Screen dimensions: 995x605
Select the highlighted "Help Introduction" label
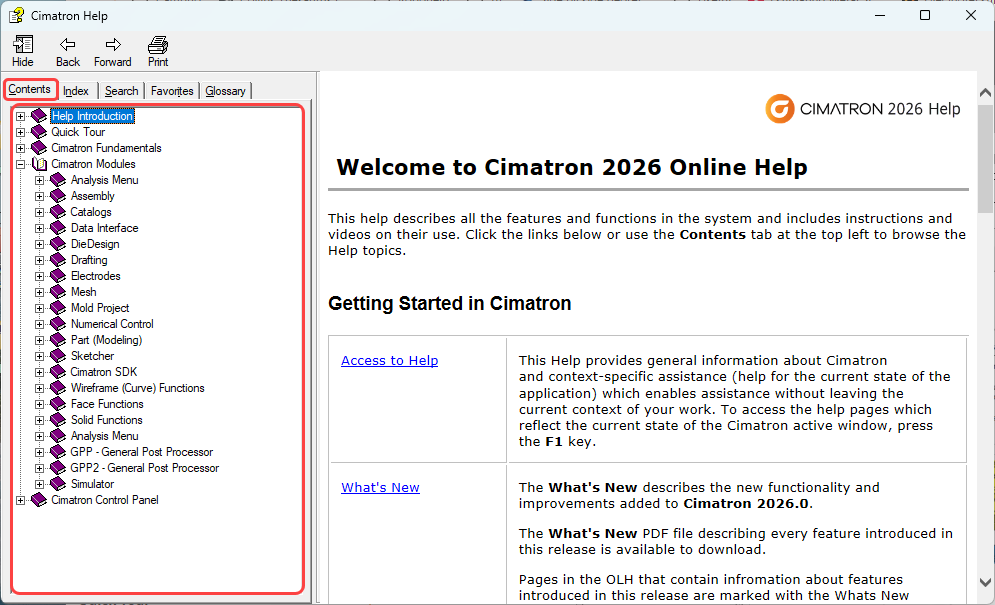(92, 116)
